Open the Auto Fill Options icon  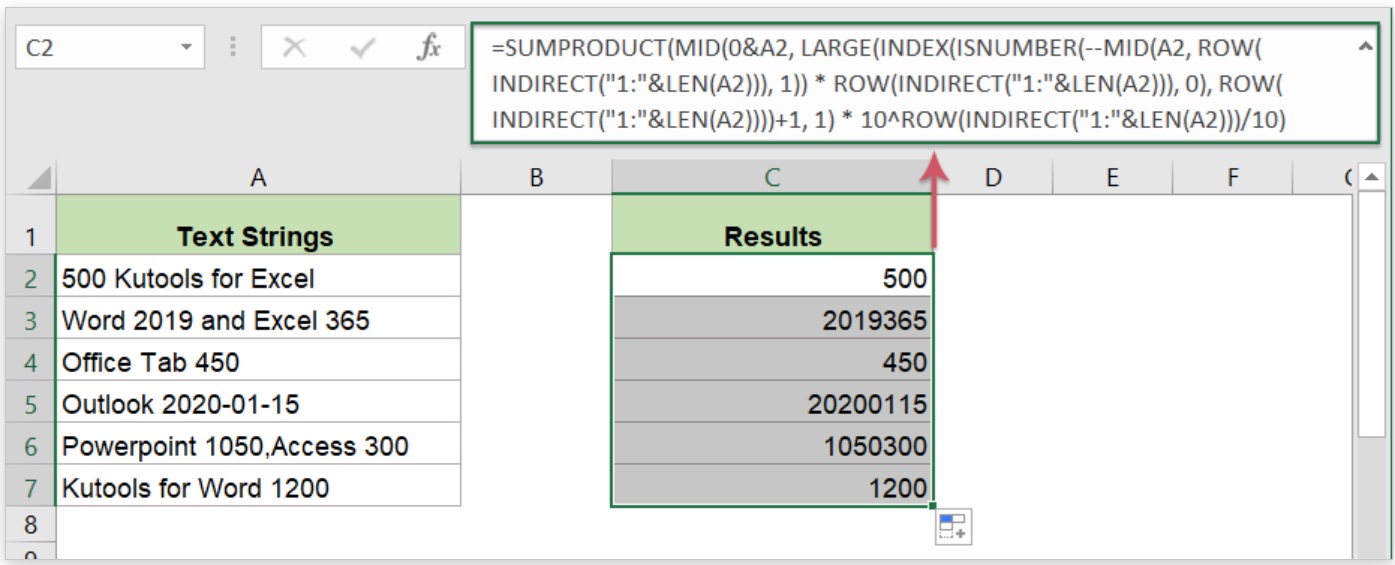(953, 527)
